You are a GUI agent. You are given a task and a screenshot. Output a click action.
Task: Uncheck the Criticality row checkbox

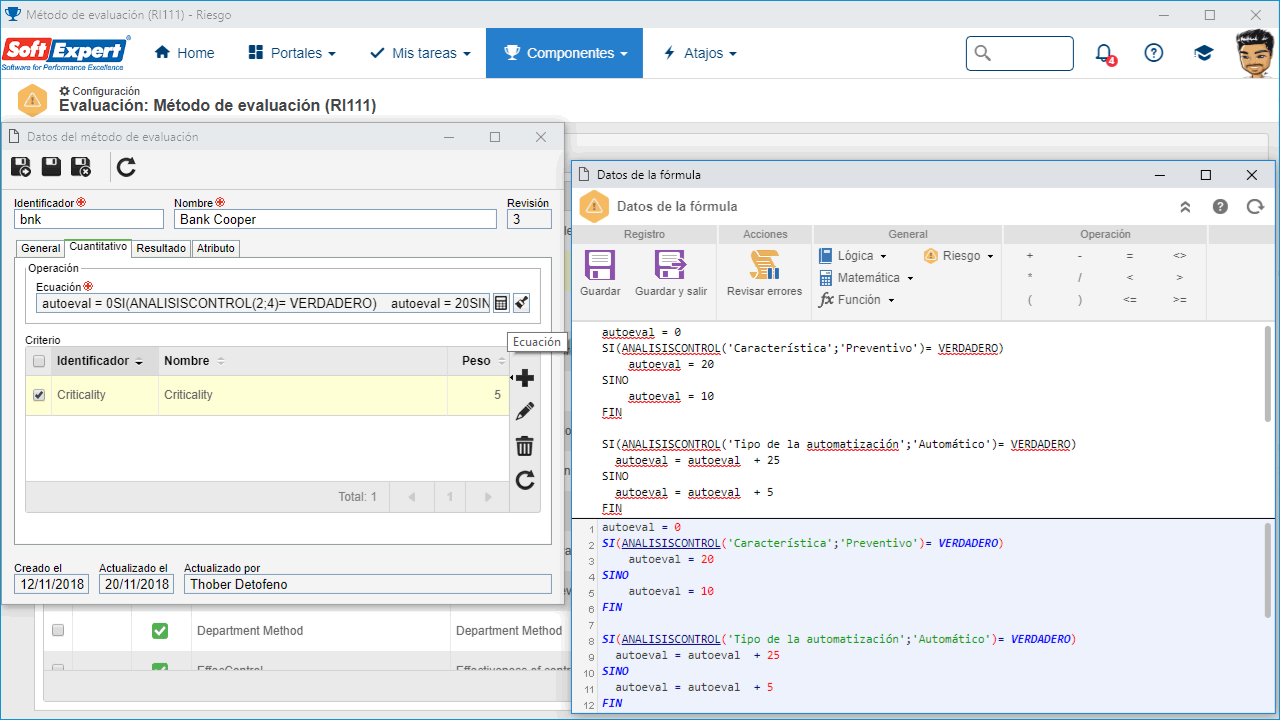tap(39, 395)
